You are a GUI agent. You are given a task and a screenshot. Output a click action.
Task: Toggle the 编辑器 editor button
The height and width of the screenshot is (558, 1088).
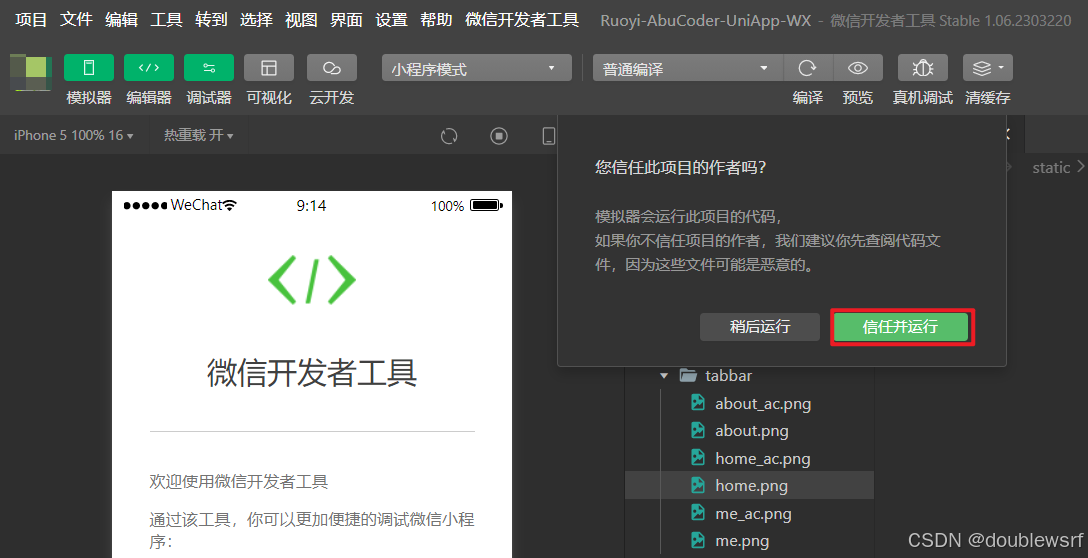pos(148,68)
